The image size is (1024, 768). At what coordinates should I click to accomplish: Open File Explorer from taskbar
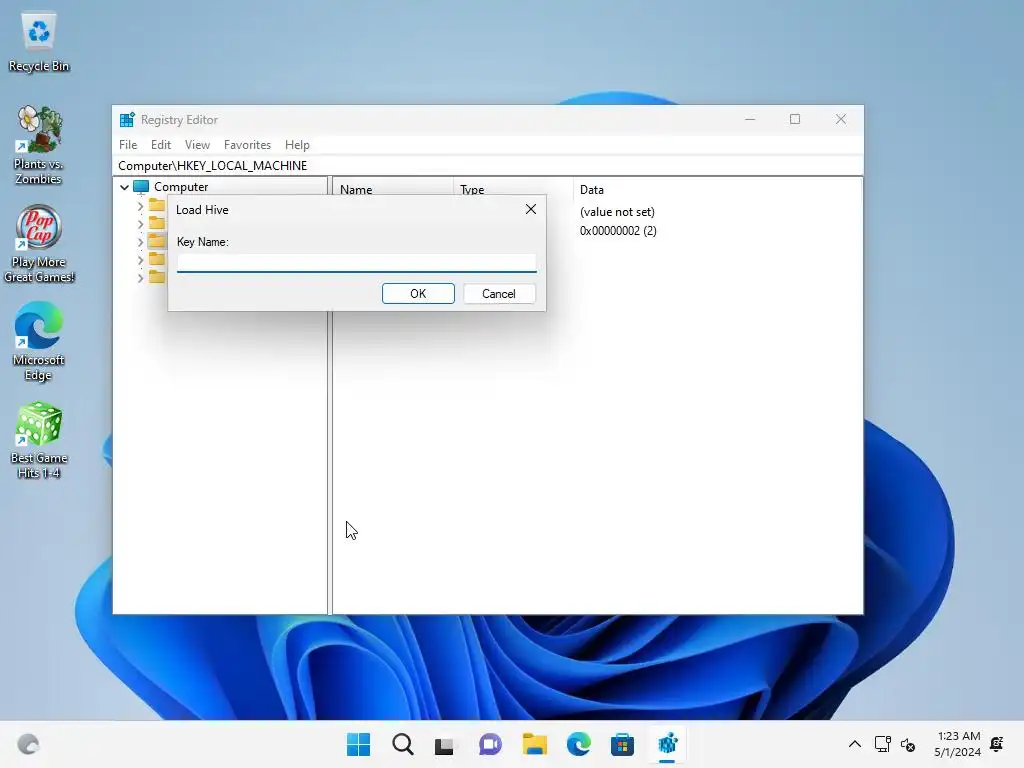pos(534,744)
